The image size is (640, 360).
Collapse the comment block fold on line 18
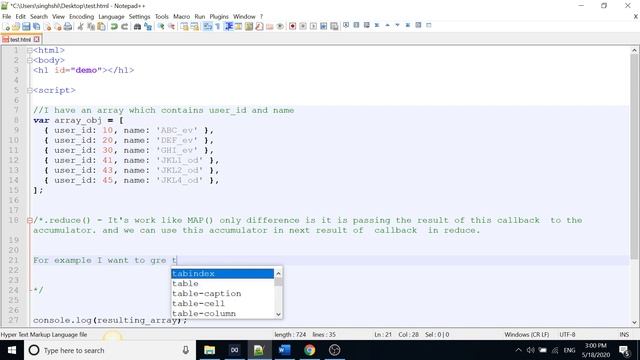[x=29, y=220]
